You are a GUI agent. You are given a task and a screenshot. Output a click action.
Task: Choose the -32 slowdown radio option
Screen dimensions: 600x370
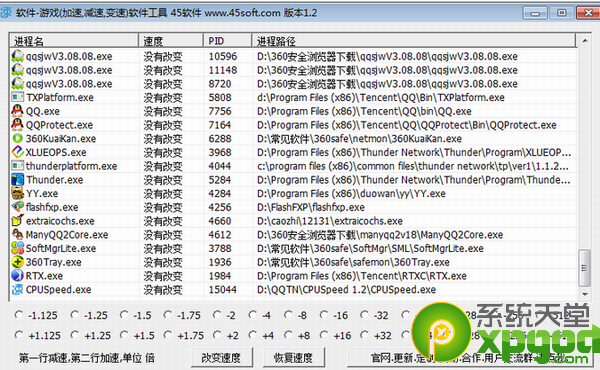[x=364, y=315]
